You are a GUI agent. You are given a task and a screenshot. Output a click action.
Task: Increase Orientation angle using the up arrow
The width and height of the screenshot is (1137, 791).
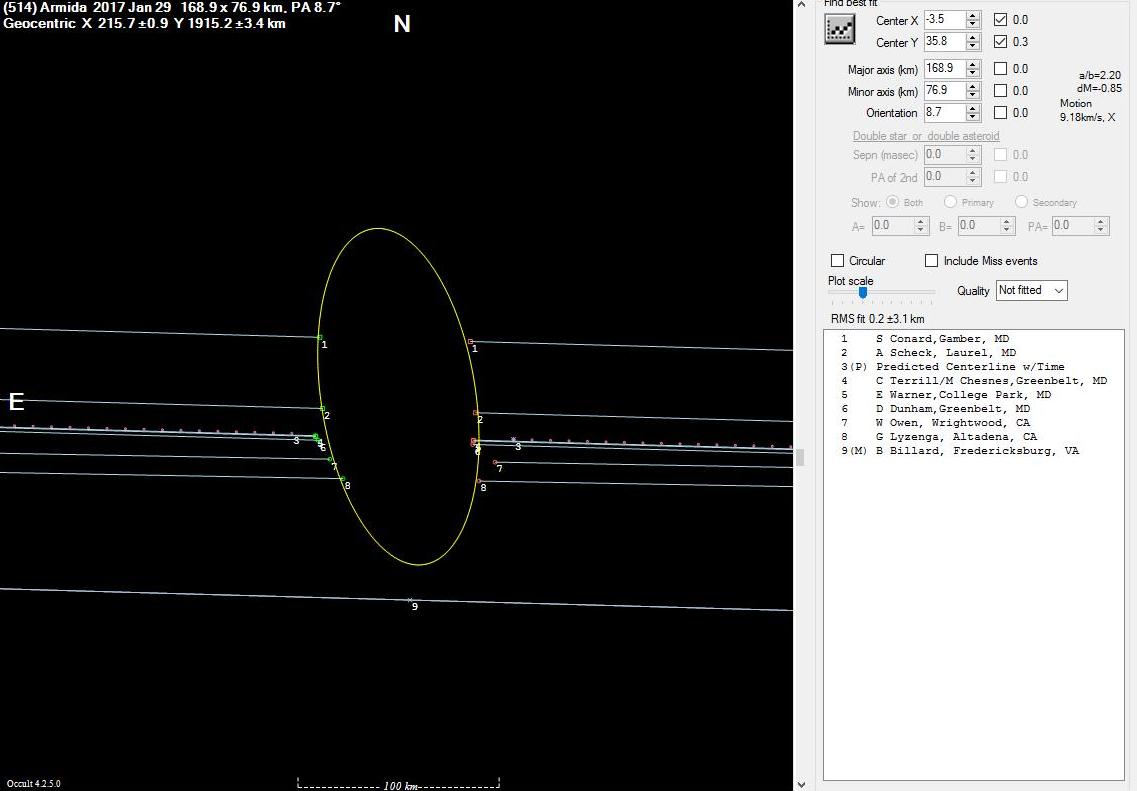pyautogui.click(x=973, y=108)
